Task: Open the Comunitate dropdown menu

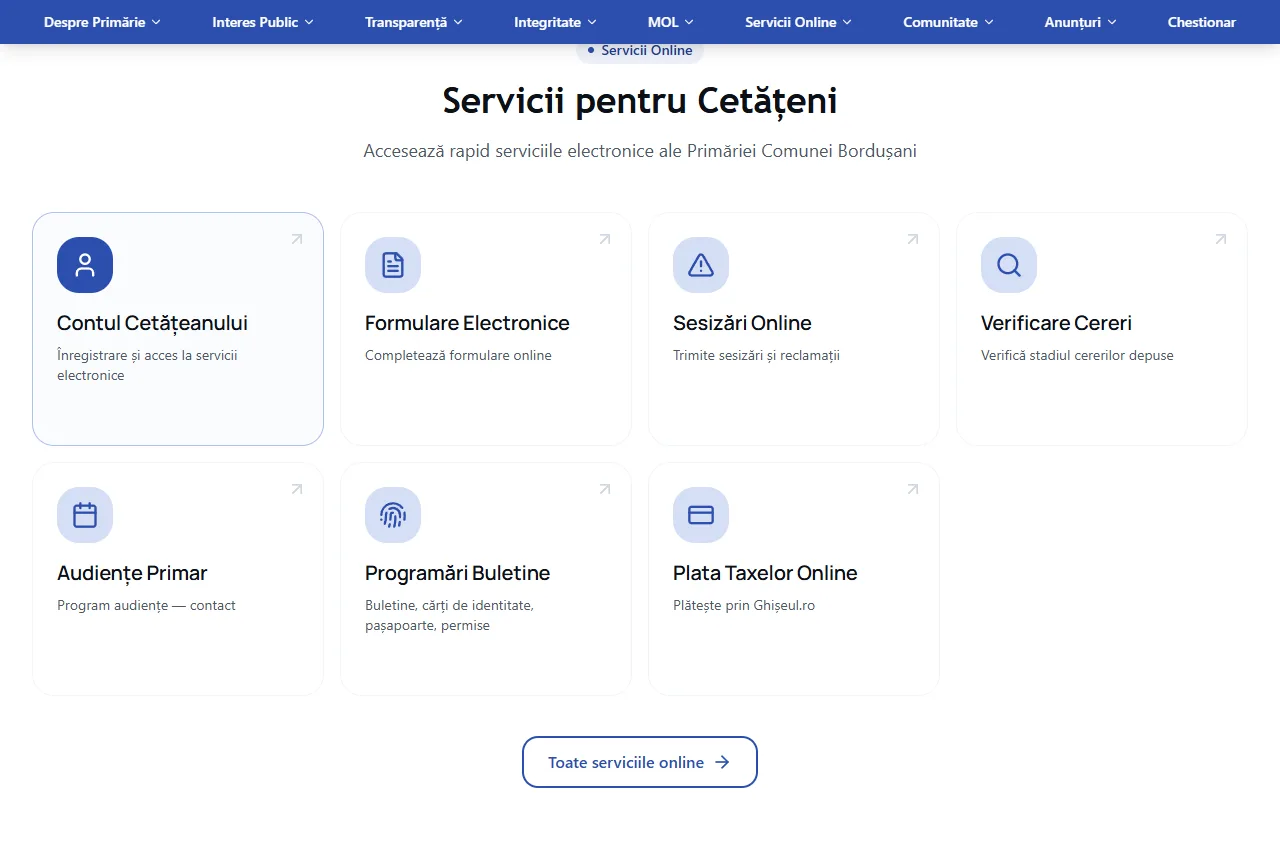Action: point(948,22)
